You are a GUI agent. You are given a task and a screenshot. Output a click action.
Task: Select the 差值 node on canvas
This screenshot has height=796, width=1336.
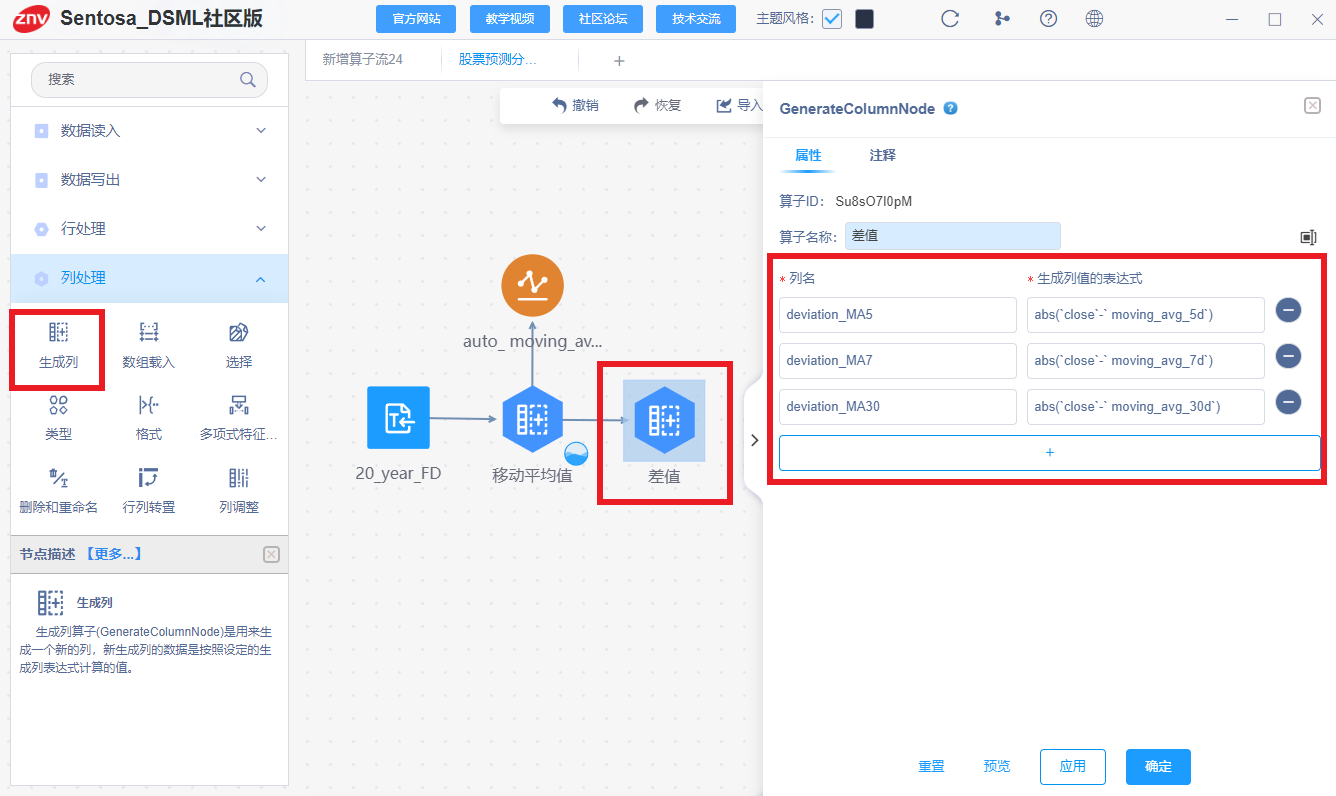point(664,420)
